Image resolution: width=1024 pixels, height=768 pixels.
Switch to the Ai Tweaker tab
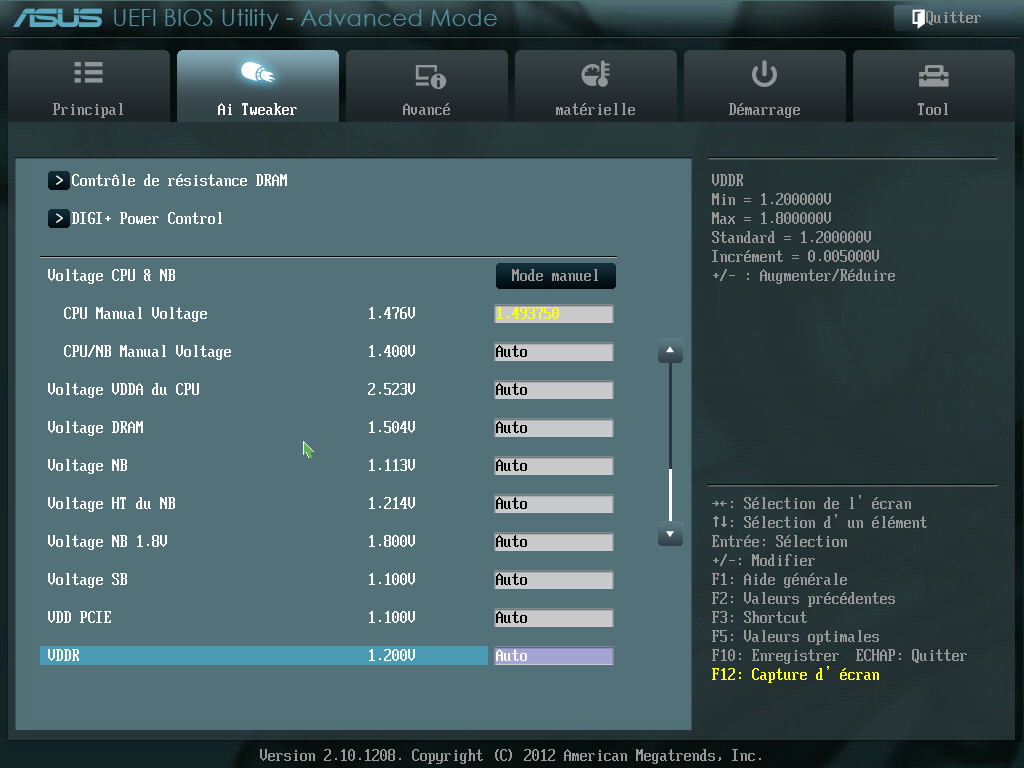coord(257,86)
